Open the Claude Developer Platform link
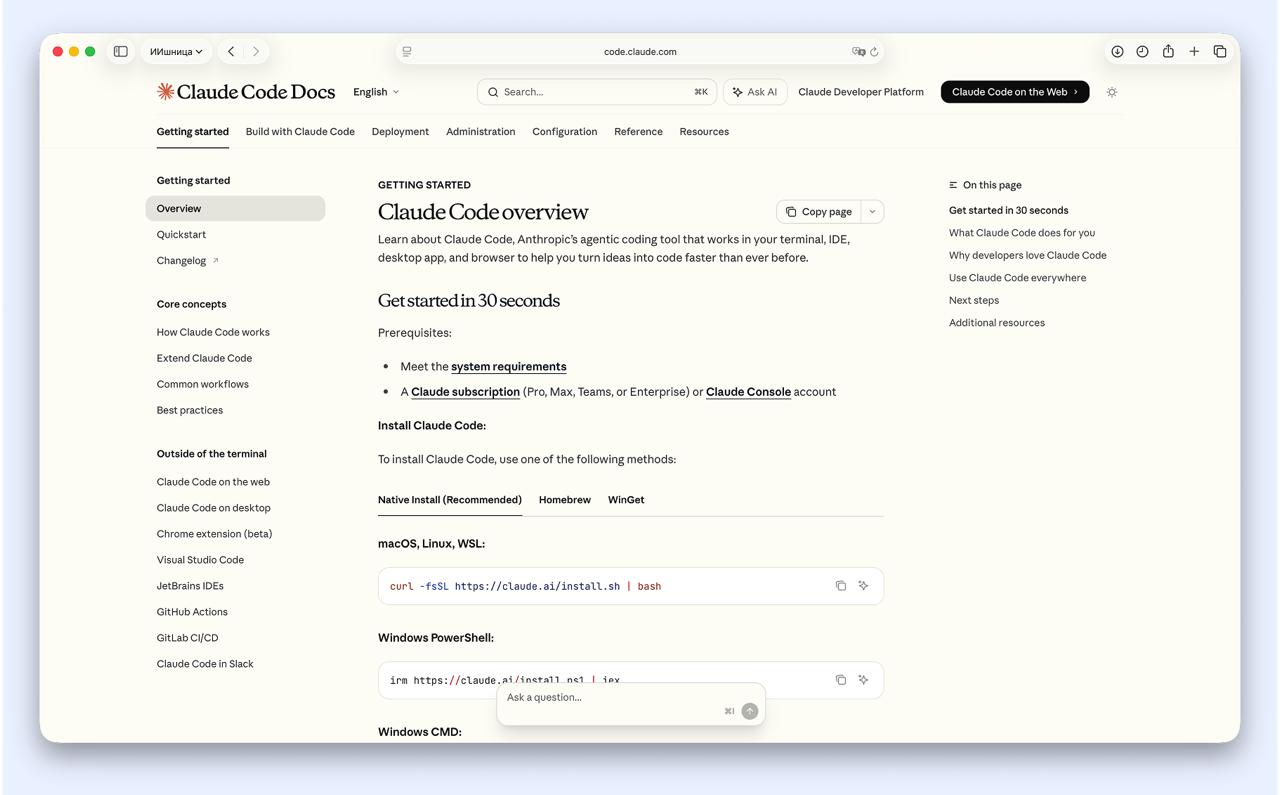The image size is (1280, 795). (x=861, y=92)
